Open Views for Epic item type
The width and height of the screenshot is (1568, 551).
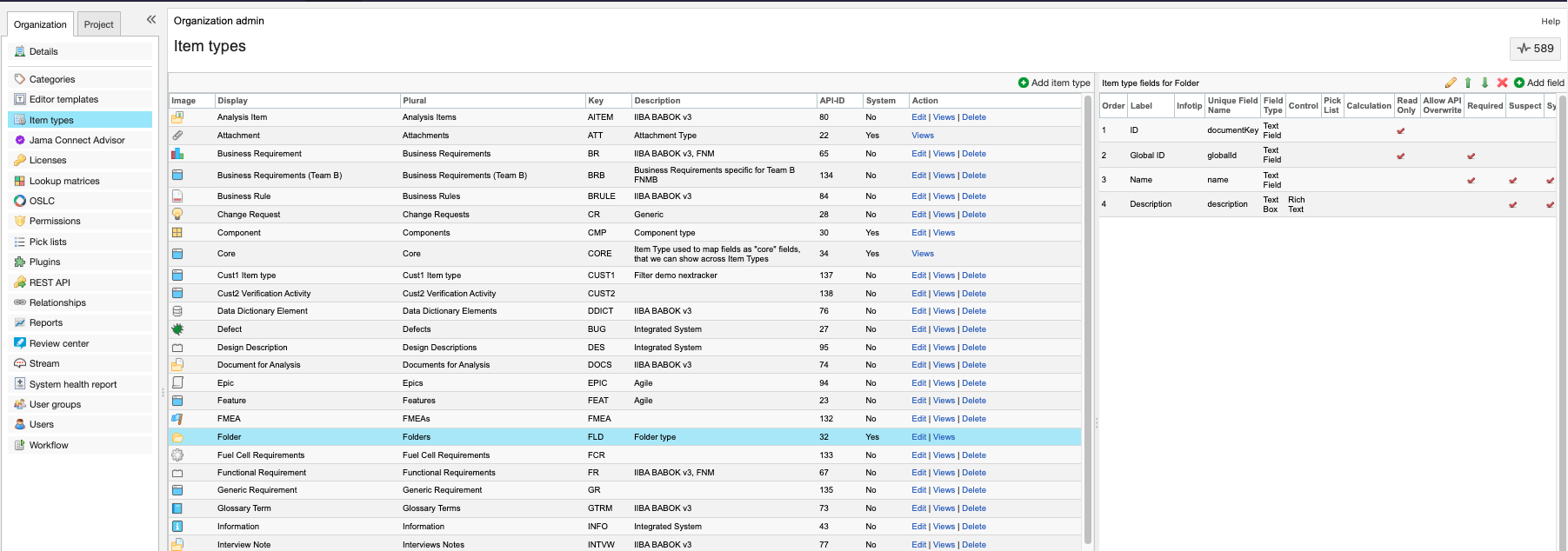[944, 383]
